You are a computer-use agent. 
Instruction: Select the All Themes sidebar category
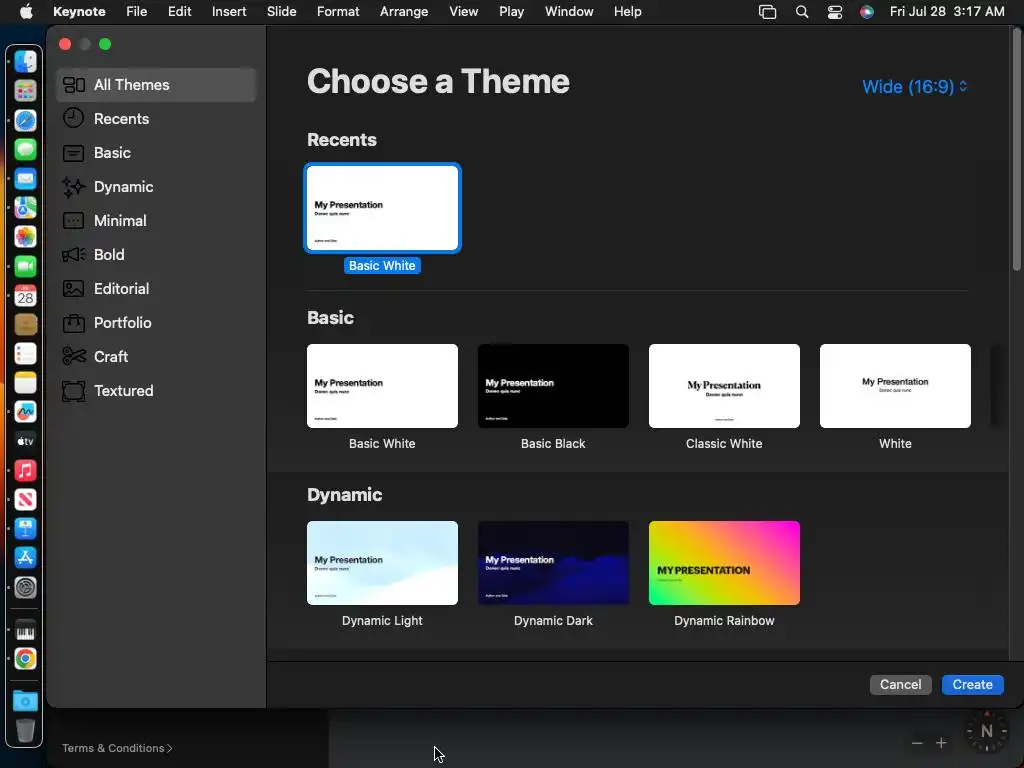(x=156, y=85)
